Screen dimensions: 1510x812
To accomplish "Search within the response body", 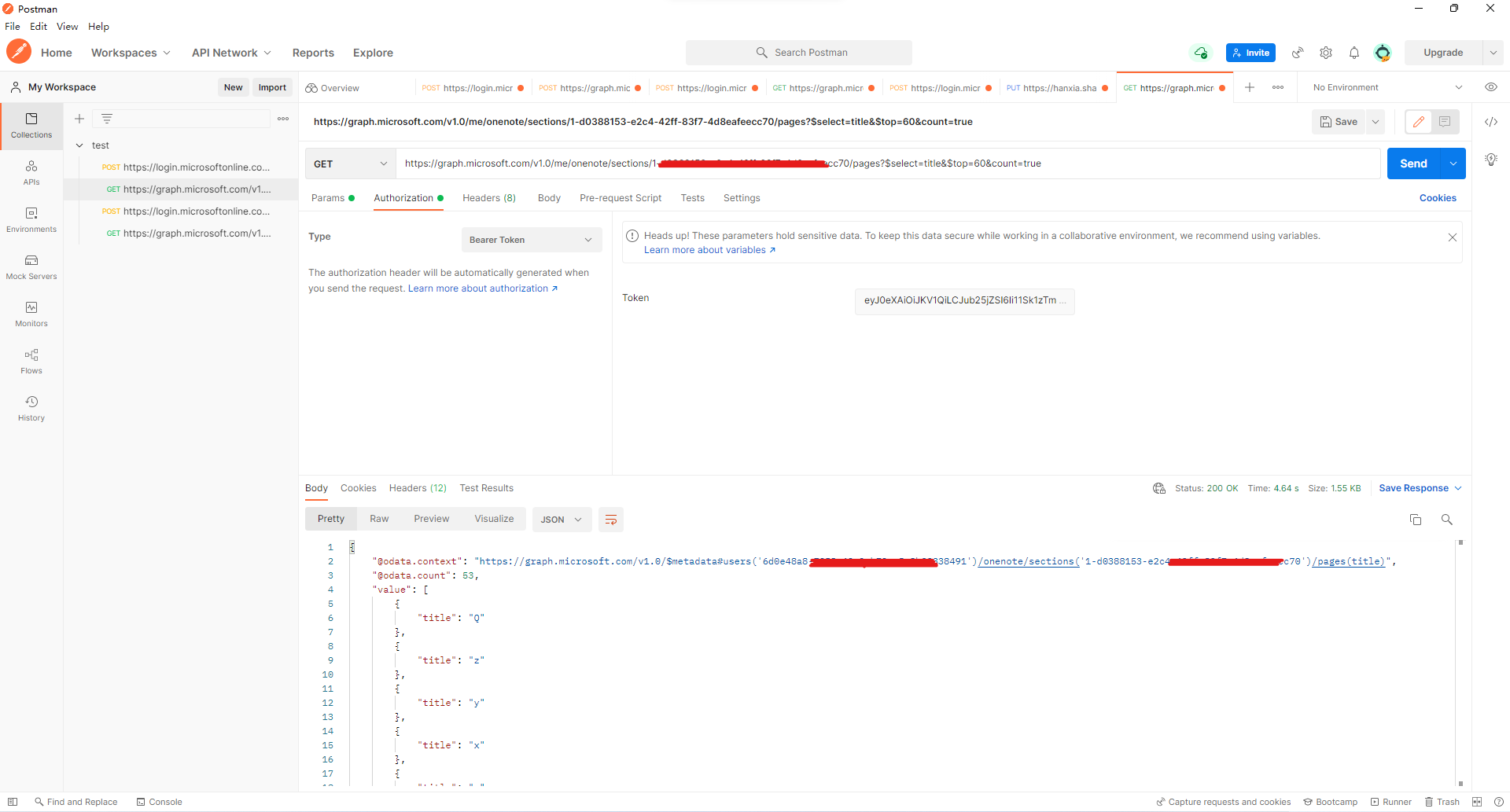I will click(1447, 520).
